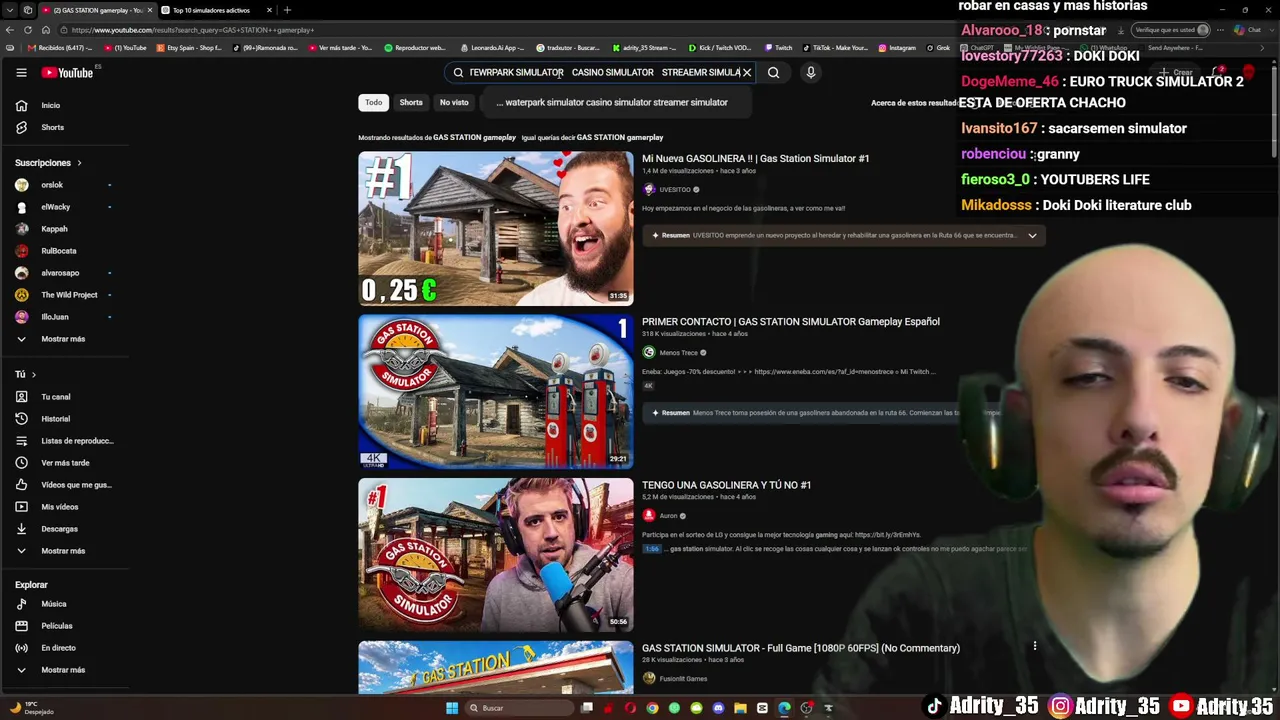Open PRIMER CONTACTO Gas Station video thumbnail
Screen dimensions: 1280x720
coord(496,392)
